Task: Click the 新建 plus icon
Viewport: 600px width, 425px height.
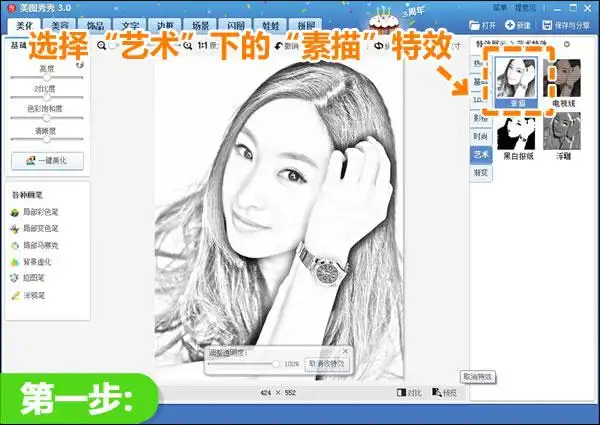Action: coord(510,25)
